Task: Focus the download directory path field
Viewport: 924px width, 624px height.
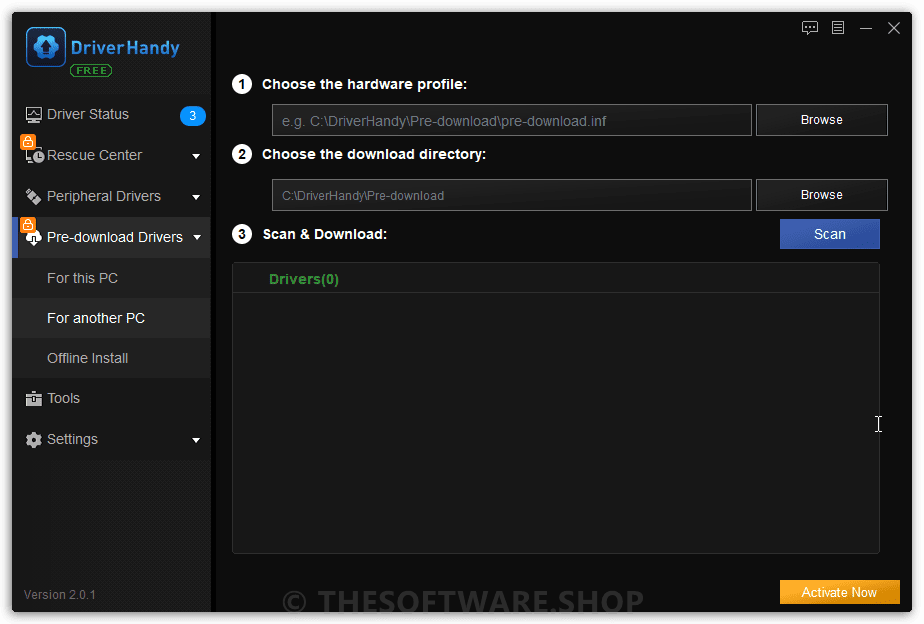Action: click(512, 195)
